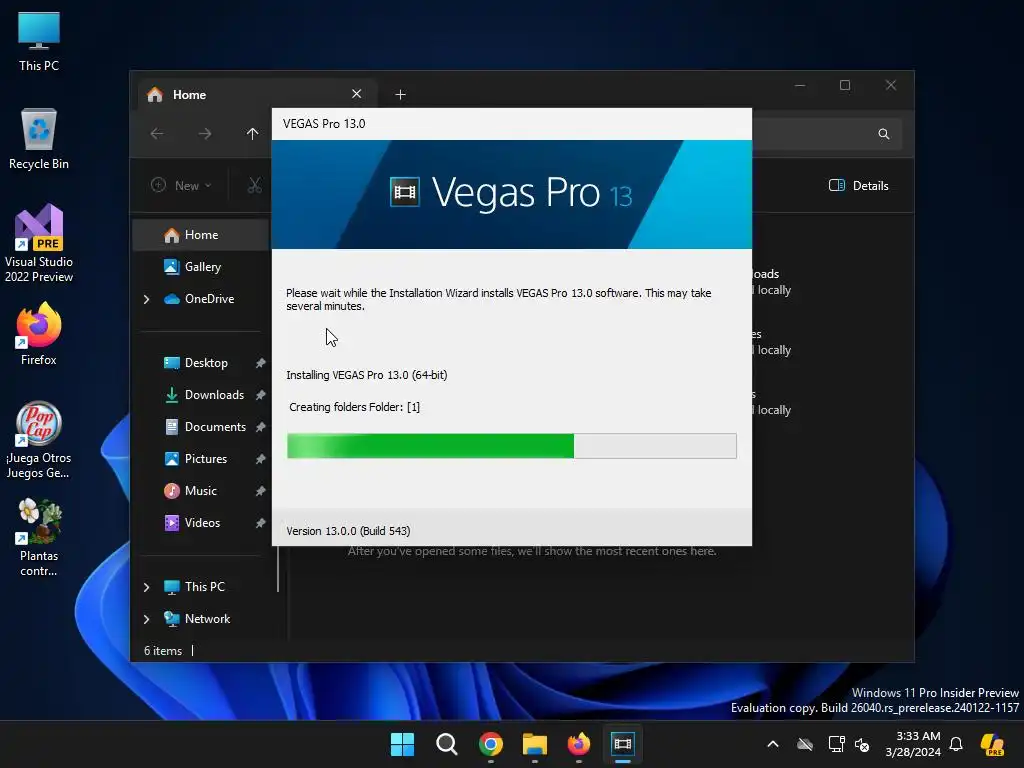Open Music in the navigation pane
1024x768 pixels.
201,491
